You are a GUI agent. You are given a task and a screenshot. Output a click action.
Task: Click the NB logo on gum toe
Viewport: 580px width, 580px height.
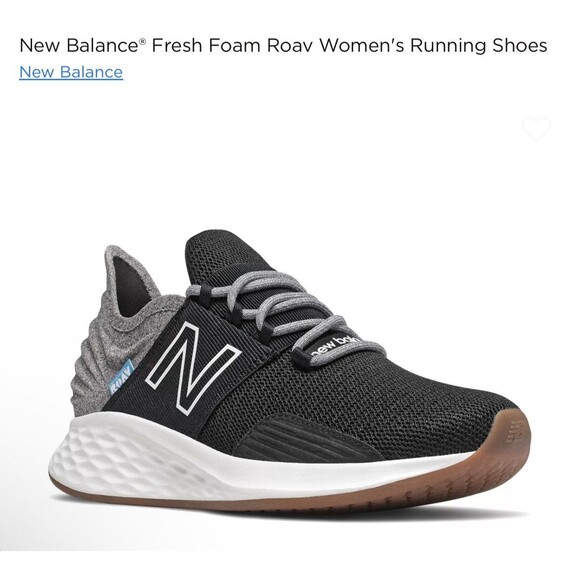click(515, 435)
